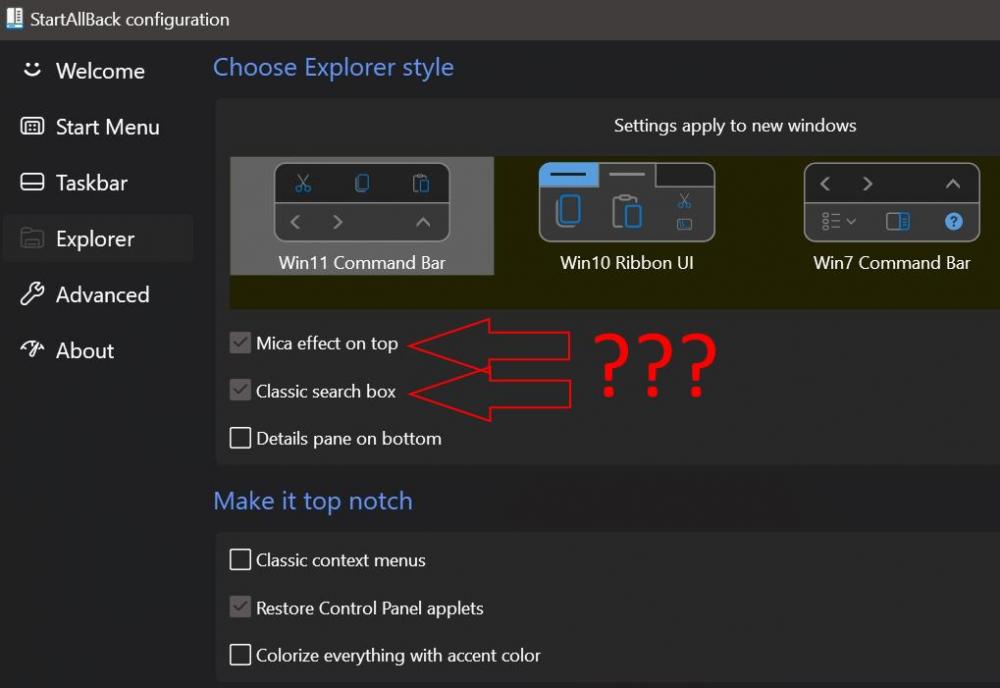The image size is (1000, 688).
Task: Click the Advanced wrench icon
Action: point(32,294)
